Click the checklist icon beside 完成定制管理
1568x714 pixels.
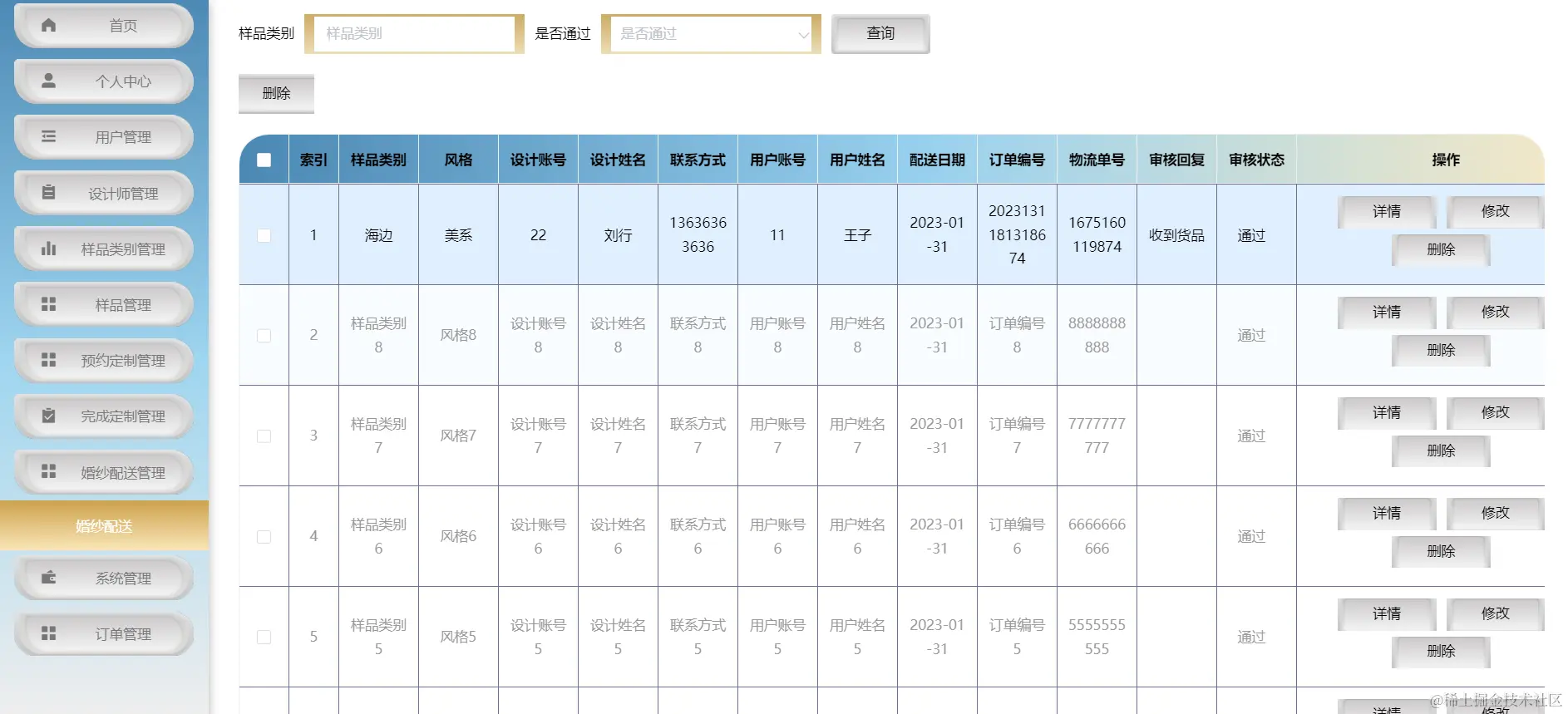48,416
